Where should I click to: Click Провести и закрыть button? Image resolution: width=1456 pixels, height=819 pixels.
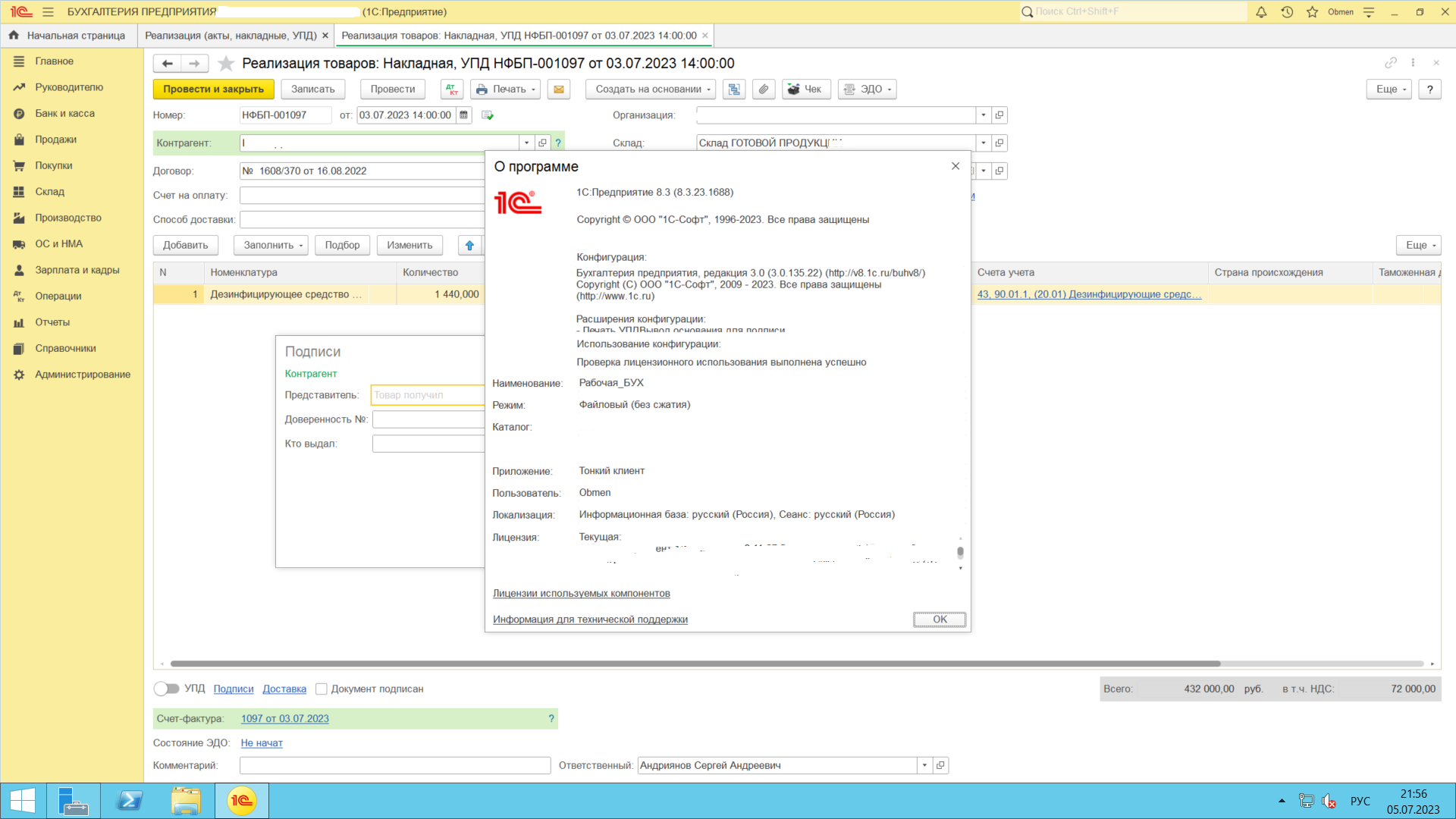(213, 89)
